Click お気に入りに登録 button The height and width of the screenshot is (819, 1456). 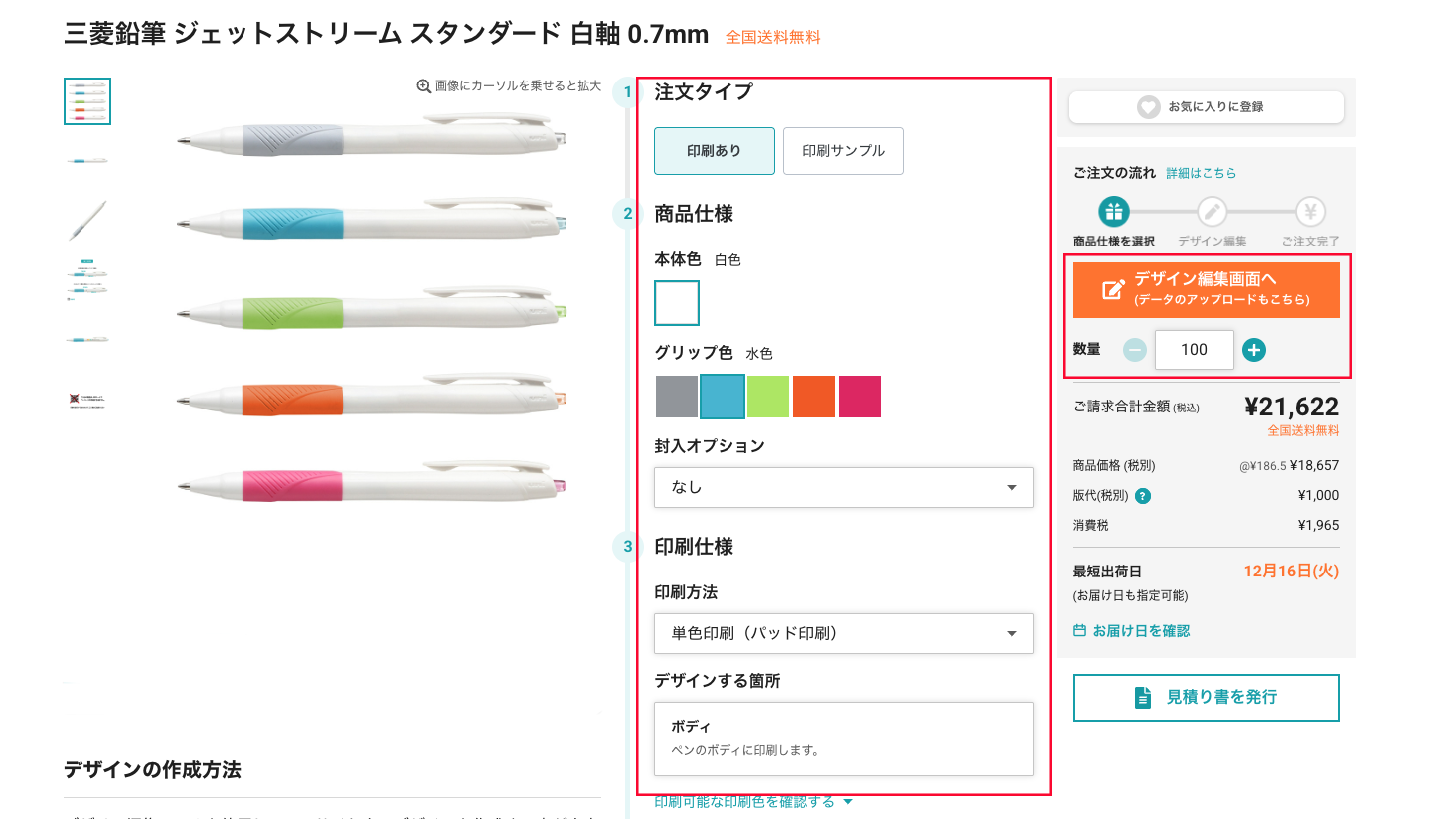click(1207, 107)
